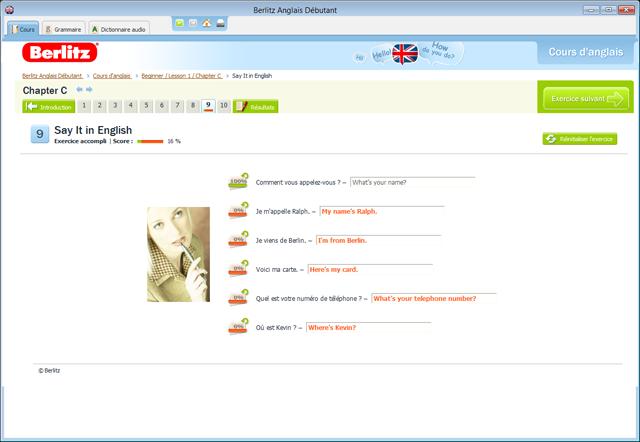Image resolution: width=640 pixels, height=442 pixels.
Task: Jump to exercise 10
Action: click(224, 106)
